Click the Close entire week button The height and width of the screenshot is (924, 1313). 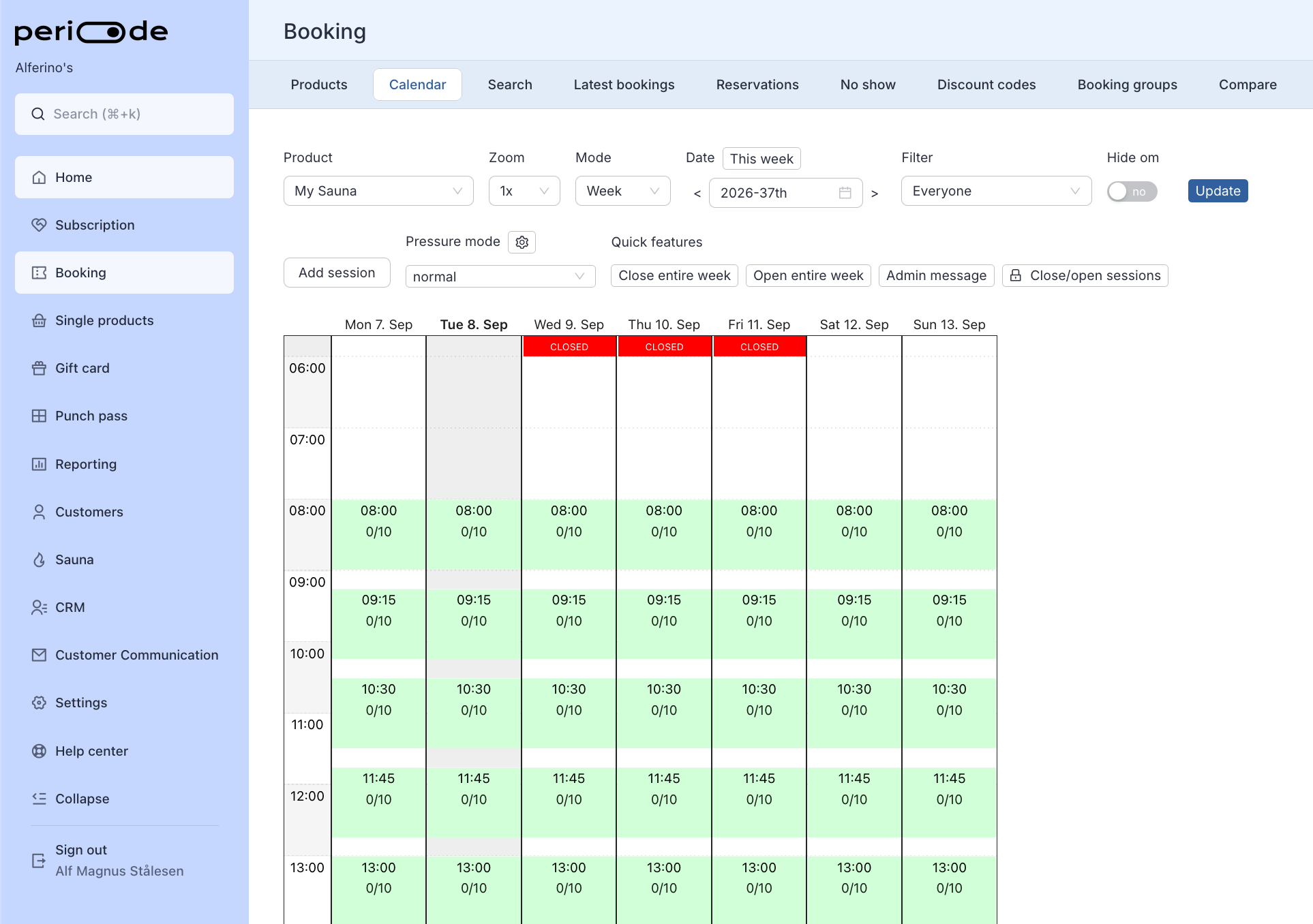tap(674, 275)
